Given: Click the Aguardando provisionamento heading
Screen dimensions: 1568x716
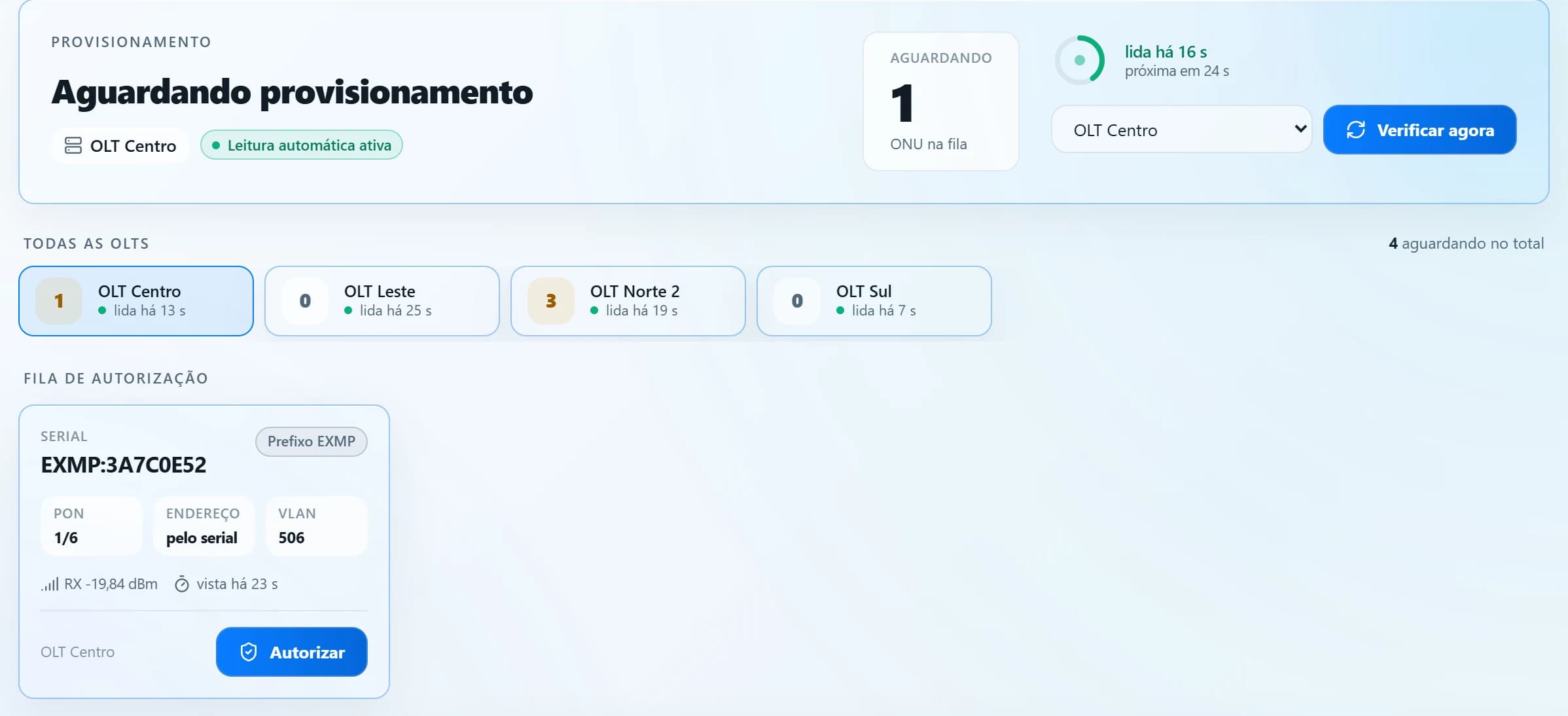Looking at the screenshot, I should tap(292, 92).
